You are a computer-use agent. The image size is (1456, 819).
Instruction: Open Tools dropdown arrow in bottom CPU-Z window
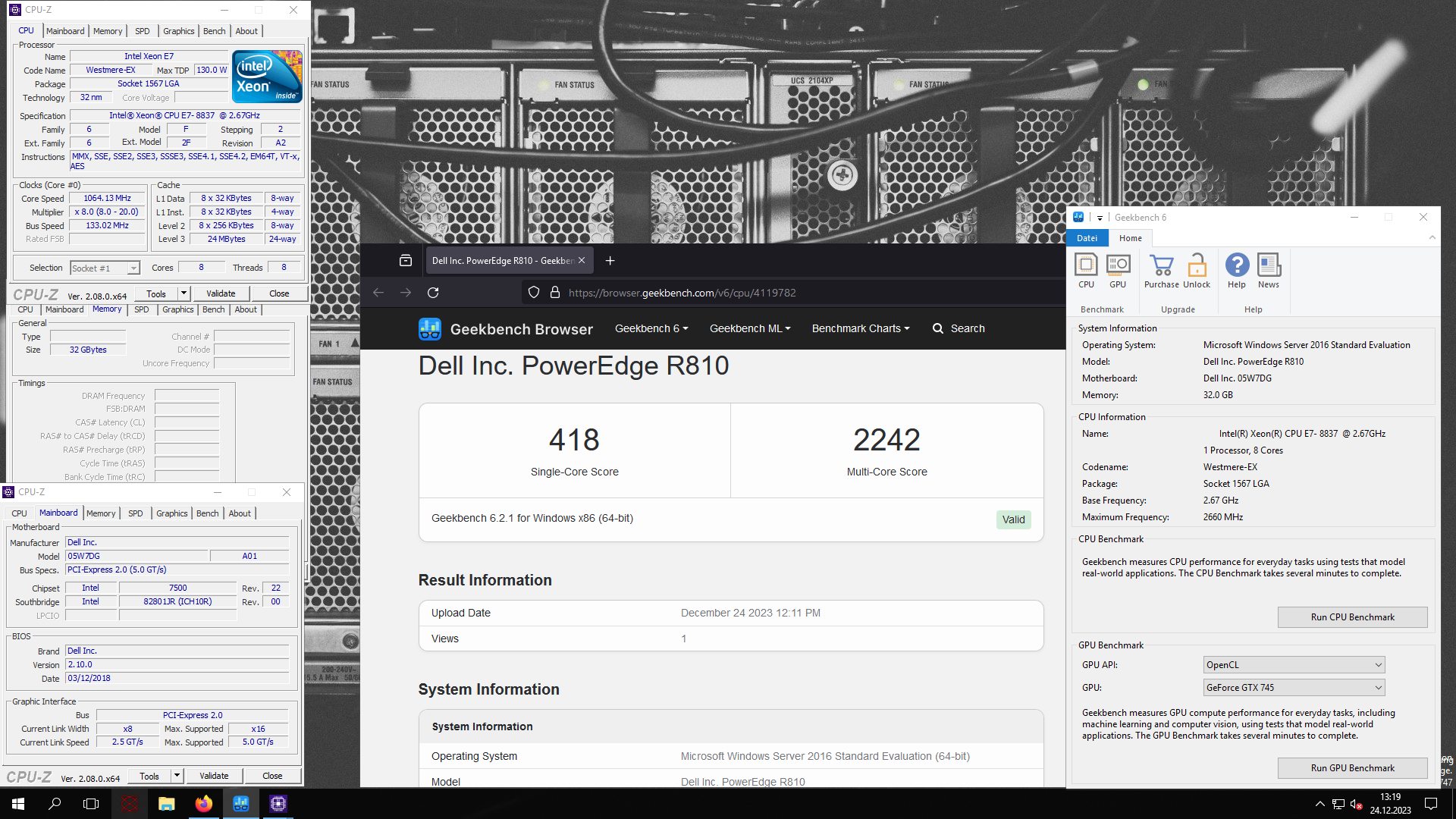point(177,776)
